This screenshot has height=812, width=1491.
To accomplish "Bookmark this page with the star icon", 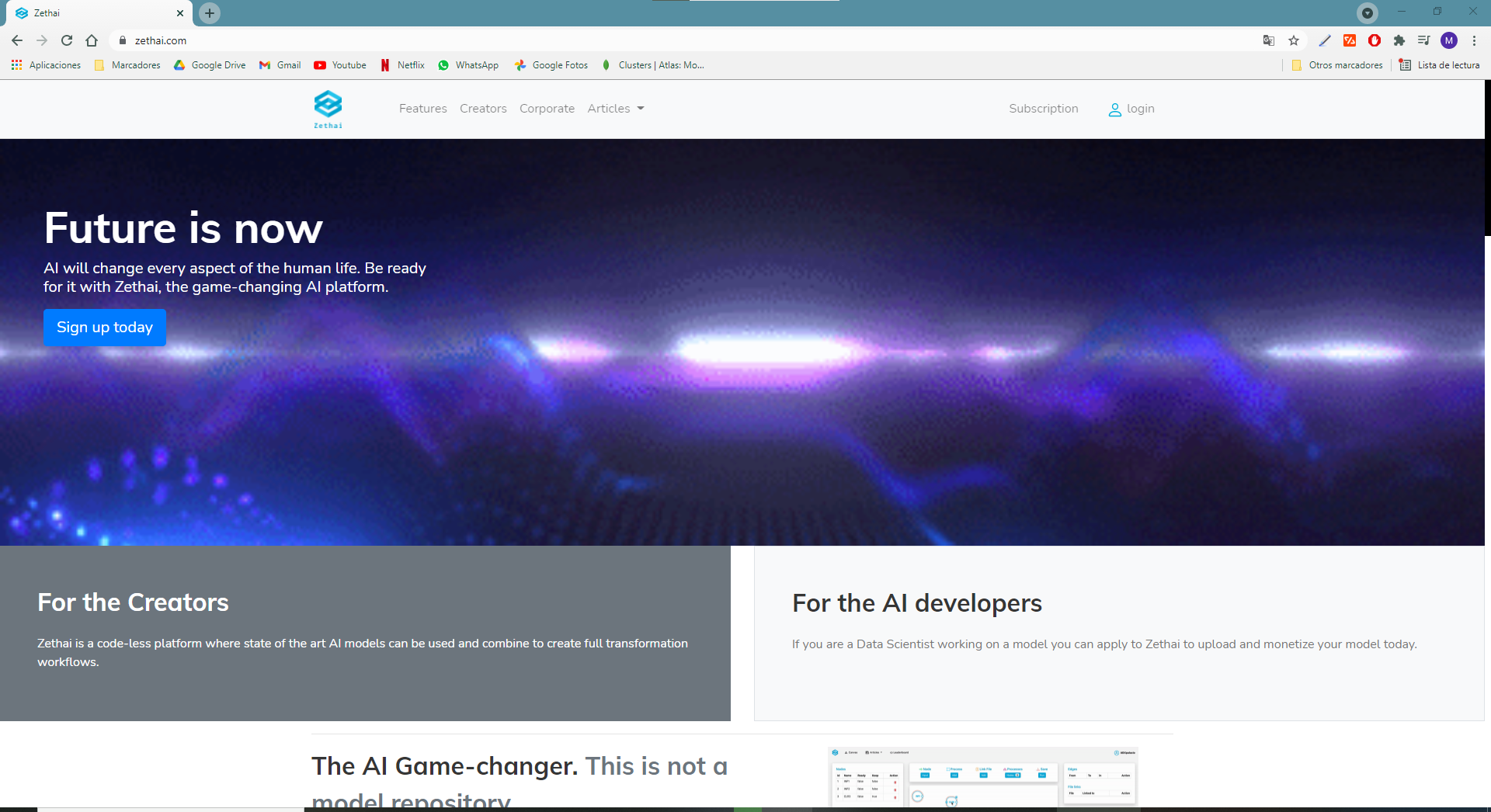I will 1294,40.
